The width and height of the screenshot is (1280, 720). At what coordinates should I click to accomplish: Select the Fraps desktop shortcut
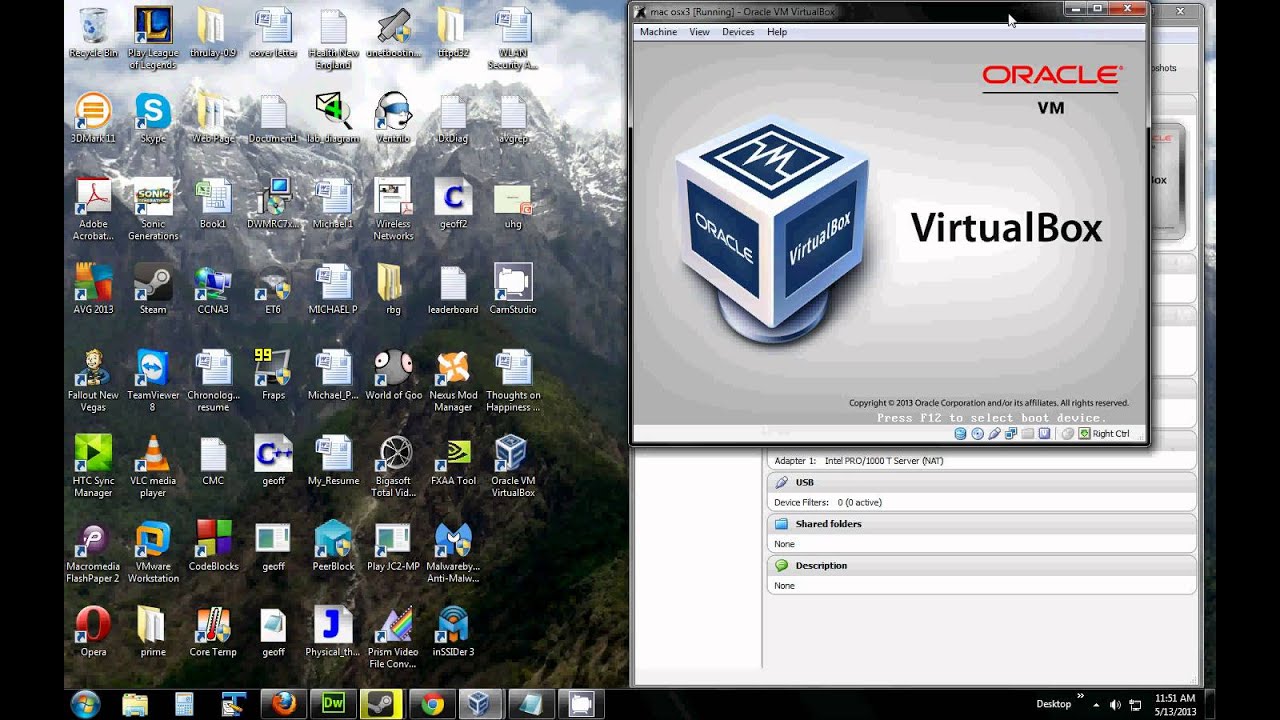point(273,374)
